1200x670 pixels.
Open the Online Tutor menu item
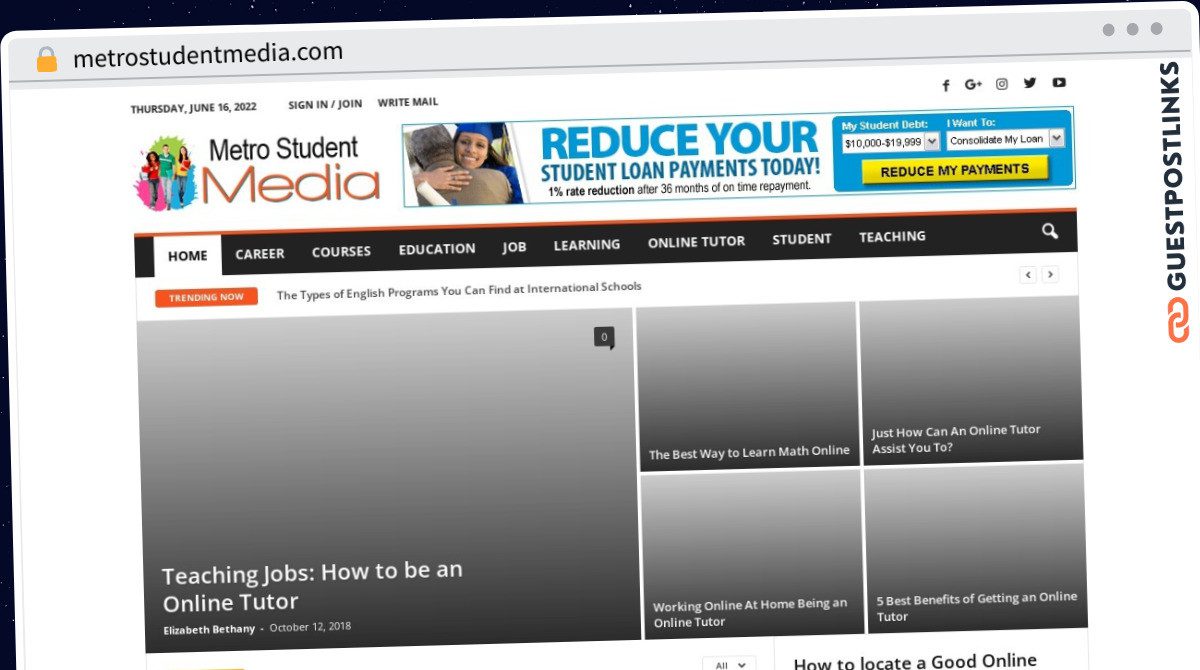click(x=696, y=242)
